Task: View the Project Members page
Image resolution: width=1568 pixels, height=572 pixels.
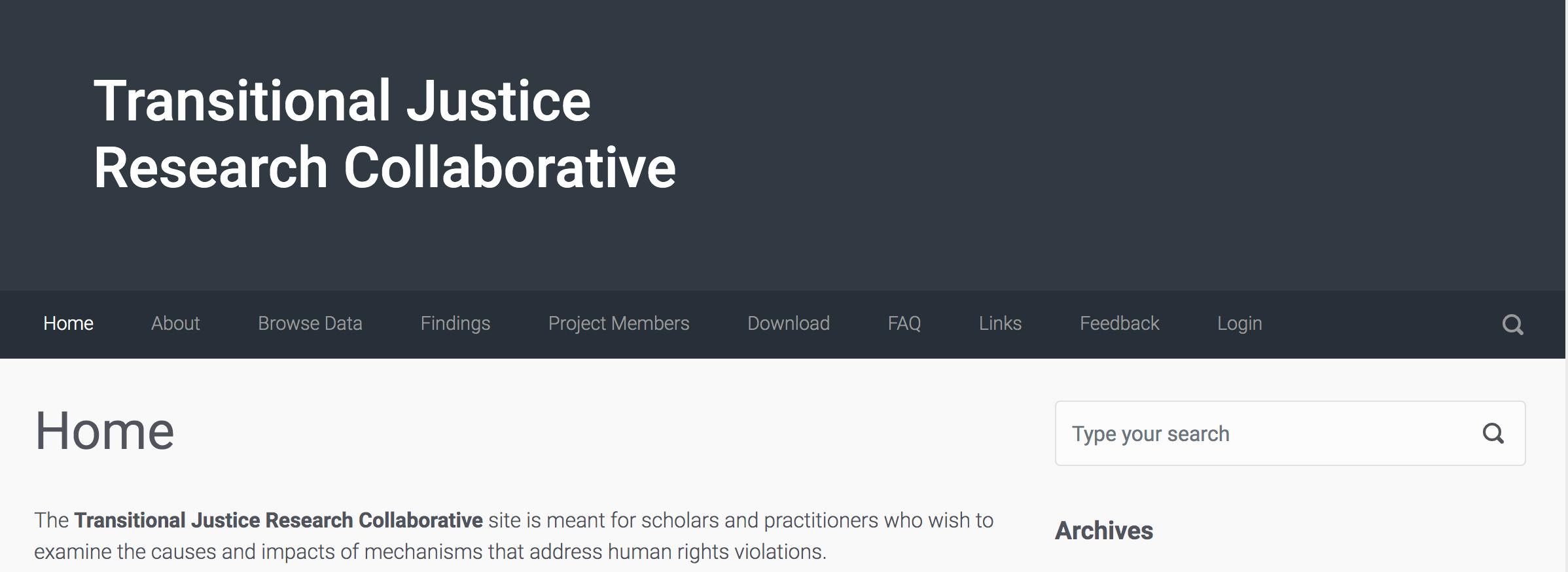Action: click(x=619, y=323)
